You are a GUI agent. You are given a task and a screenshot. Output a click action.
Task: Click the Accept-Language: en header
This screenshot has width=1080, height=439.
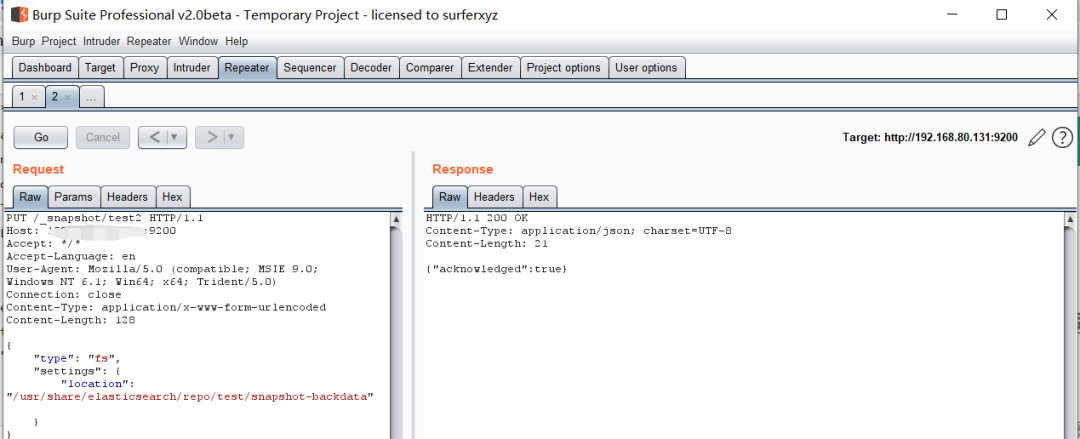click(x=71, y=256)
